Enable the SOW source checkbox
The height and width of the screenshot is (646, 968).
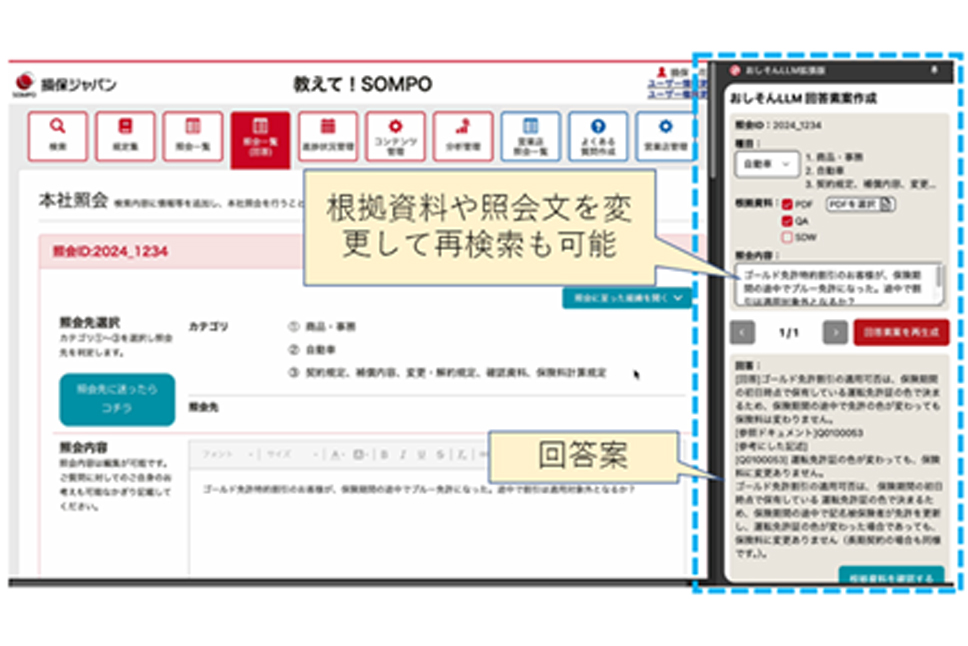point(787,237)
